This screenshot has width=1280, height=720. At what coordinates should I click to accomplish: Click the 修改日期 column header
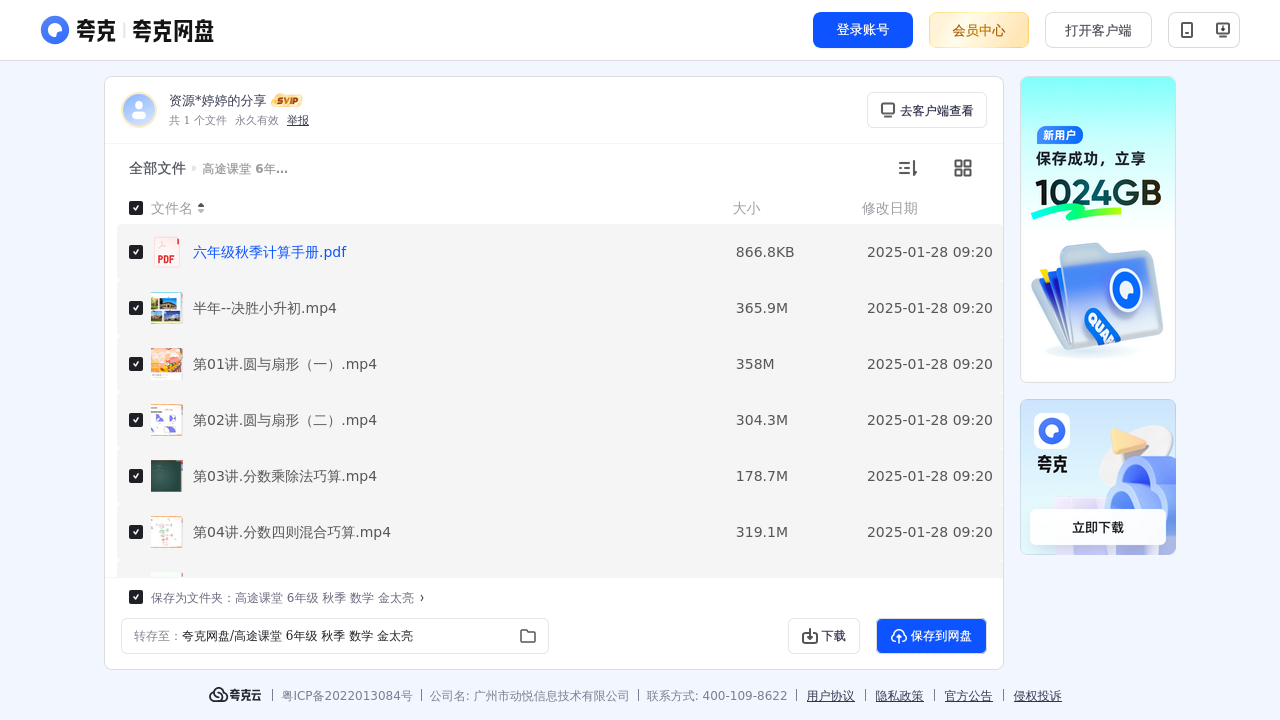click(x=890, y=208)
